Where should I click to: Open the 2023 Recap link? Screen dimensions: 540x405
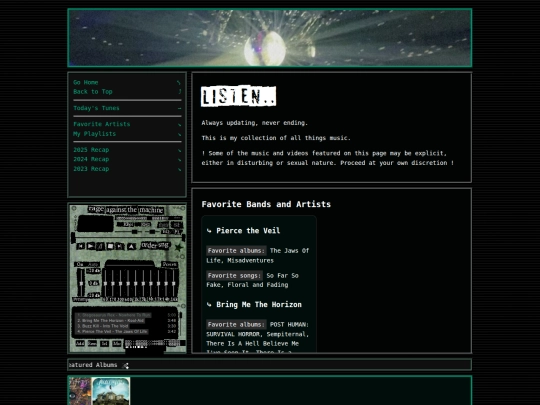tap(91, 169)
